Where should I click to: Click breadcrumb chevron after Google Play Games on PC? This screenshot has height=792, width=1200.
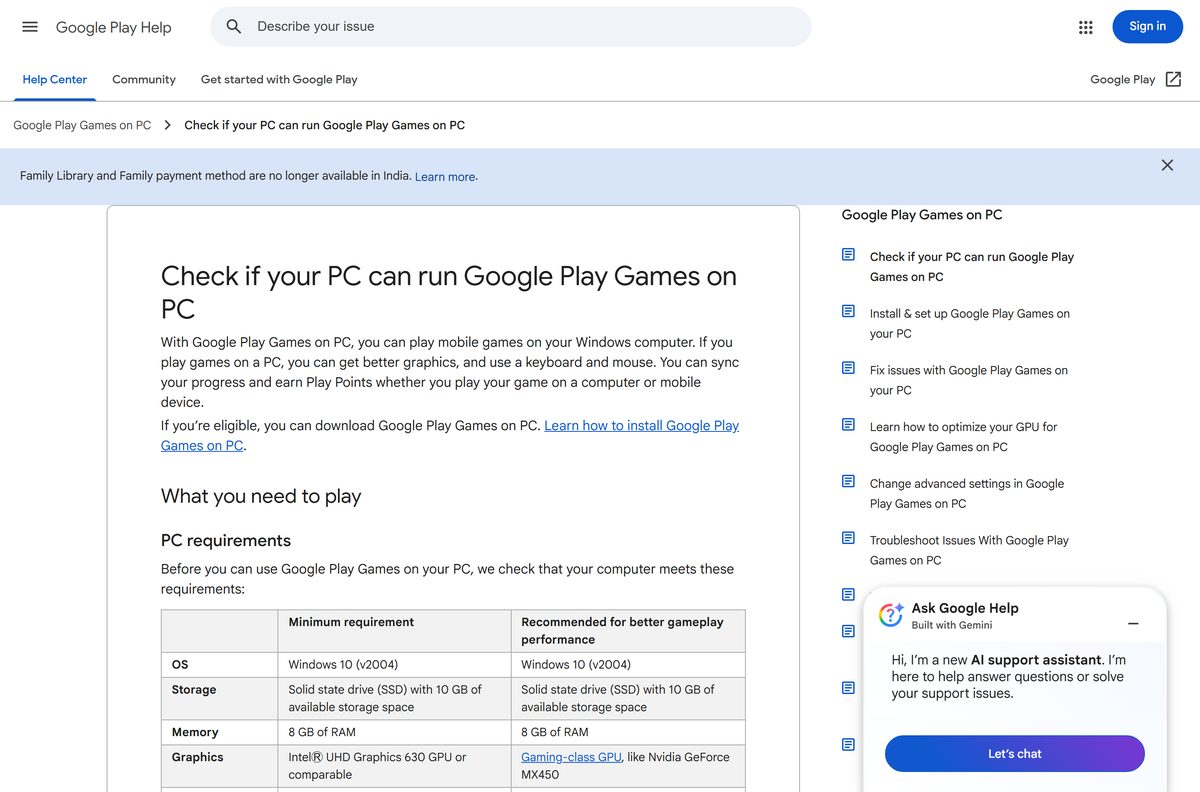point(167,125)
